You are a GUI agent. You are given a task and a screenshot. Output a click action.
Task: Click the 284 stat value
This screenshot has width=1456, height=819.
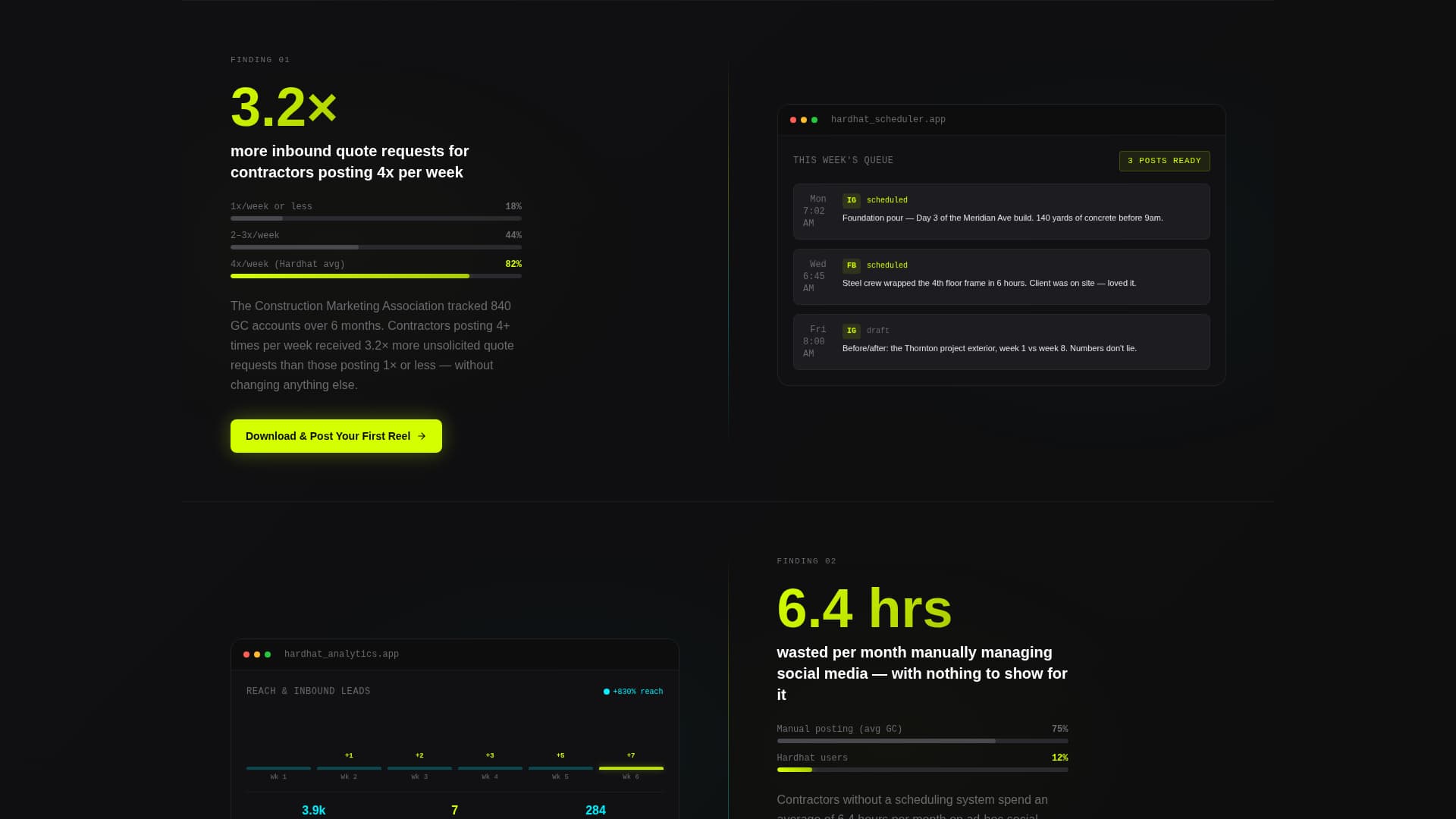595,810
